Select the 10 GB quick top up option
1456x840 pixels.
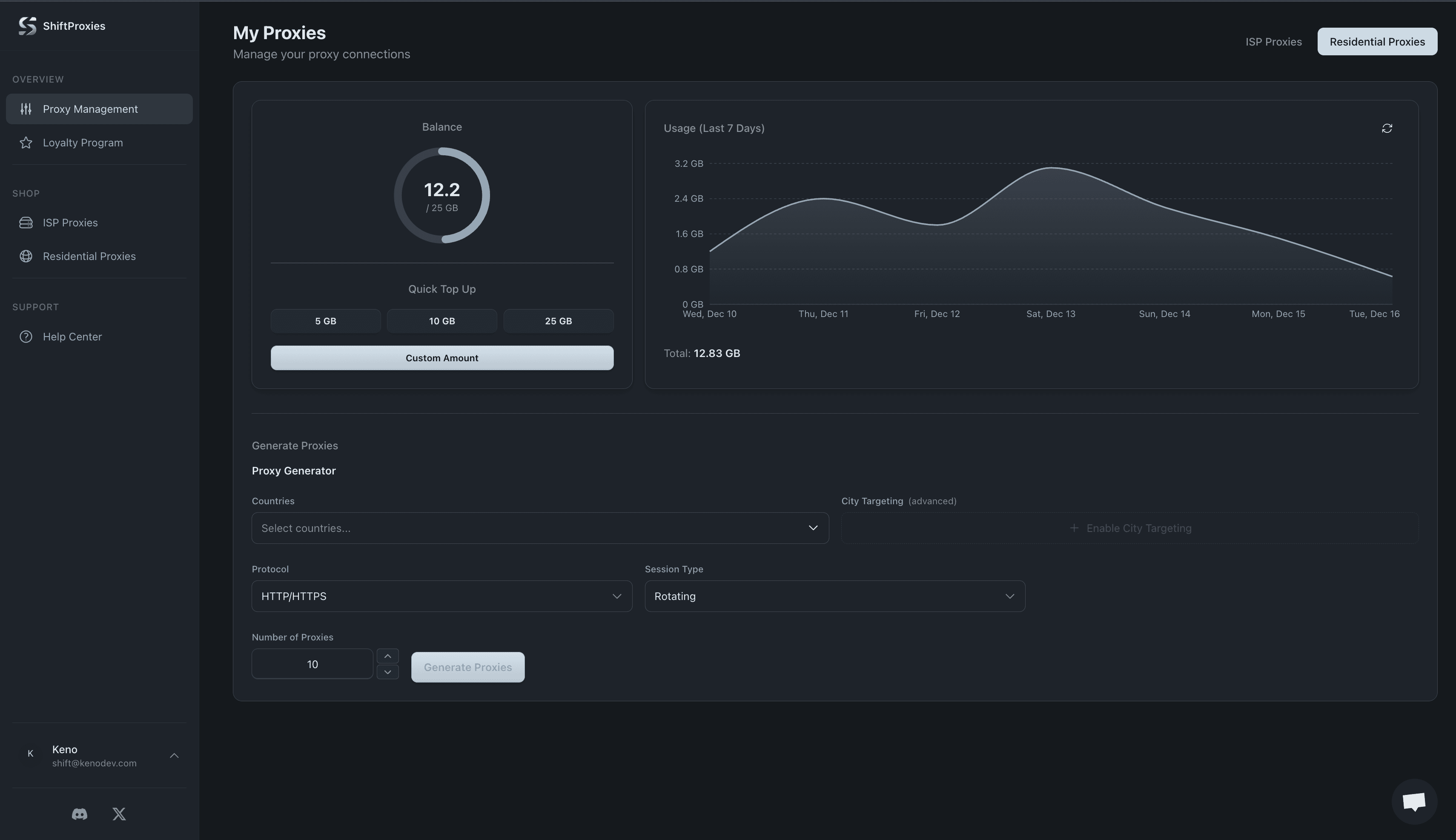tap(441, 321)
